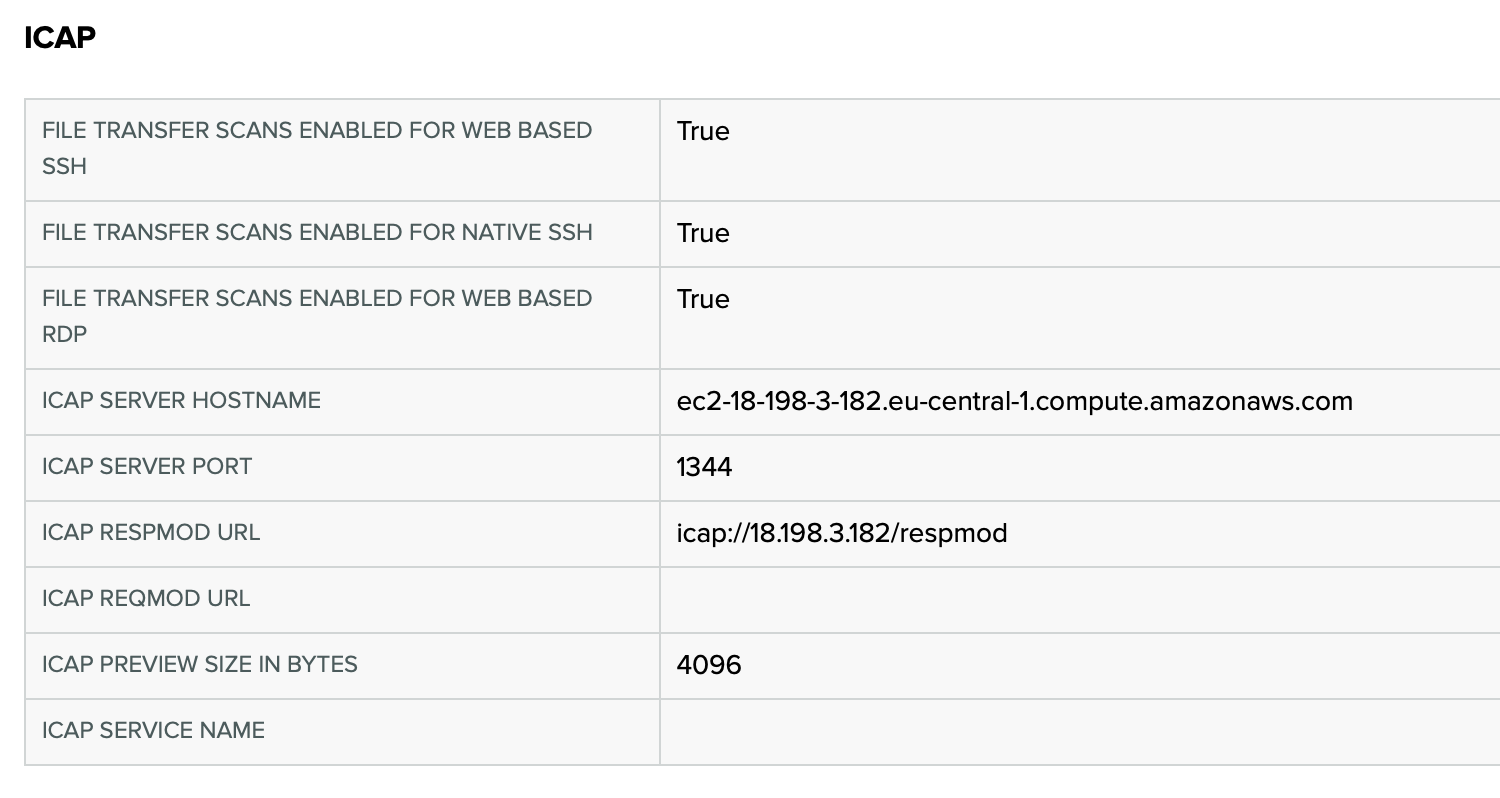Click True value for Native SSH scans
1500x798 pixels.
pos(703,233)
